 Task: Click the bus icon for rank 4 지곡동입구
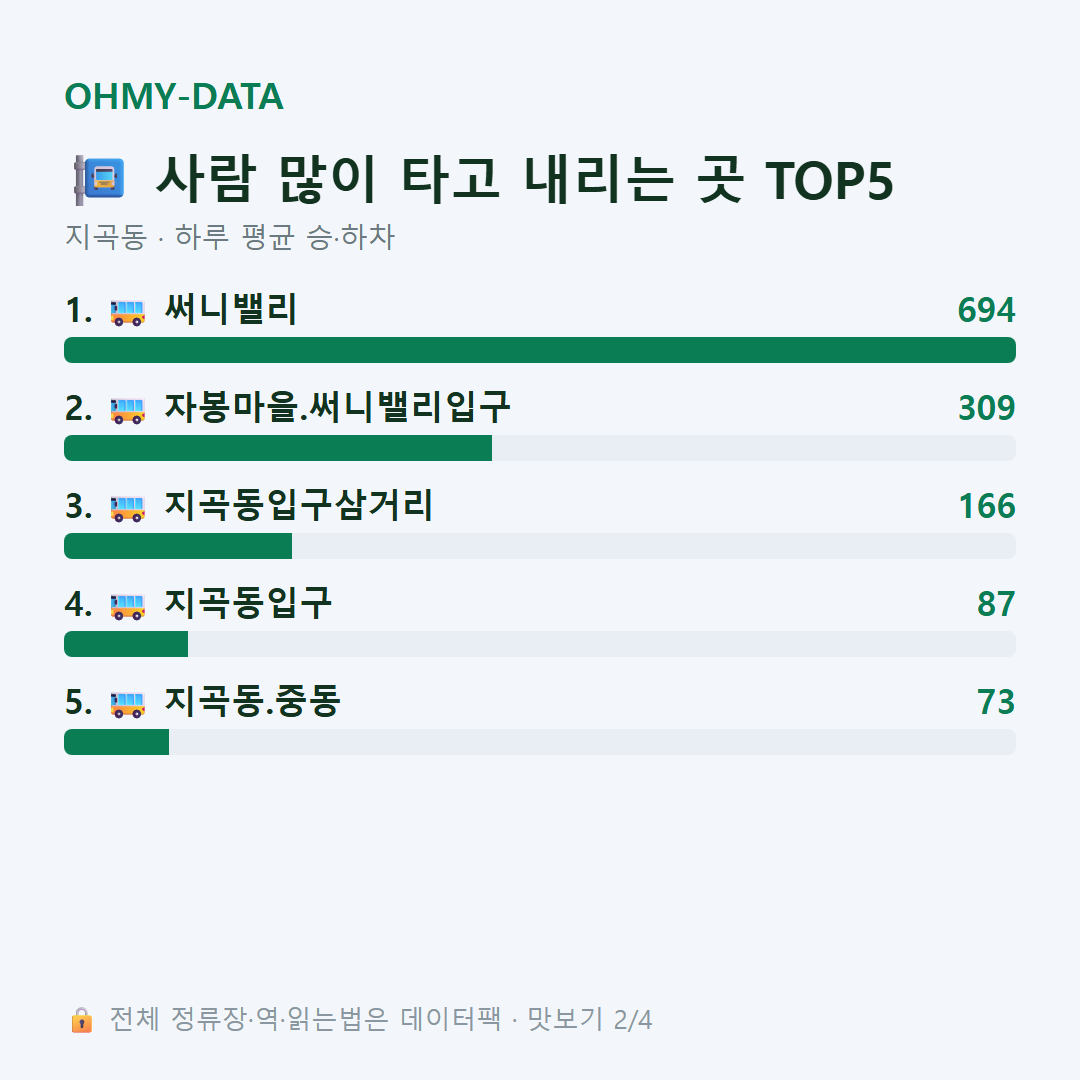coord(127,605)
